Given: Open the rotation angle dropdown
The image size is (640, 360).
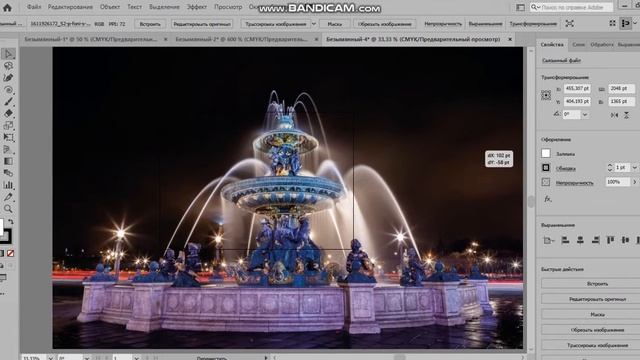Looking at the screenshot, I should click(x=585, y=115).
